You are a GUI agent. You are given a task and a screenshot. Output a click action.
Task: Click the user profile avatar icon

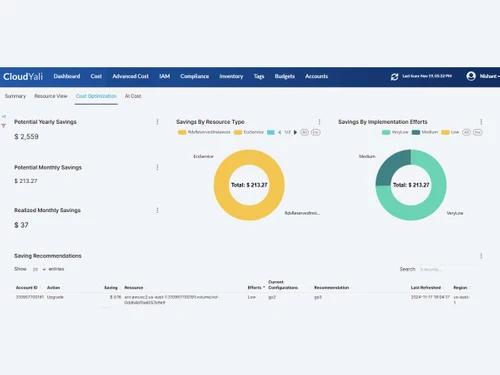point(471,76)
